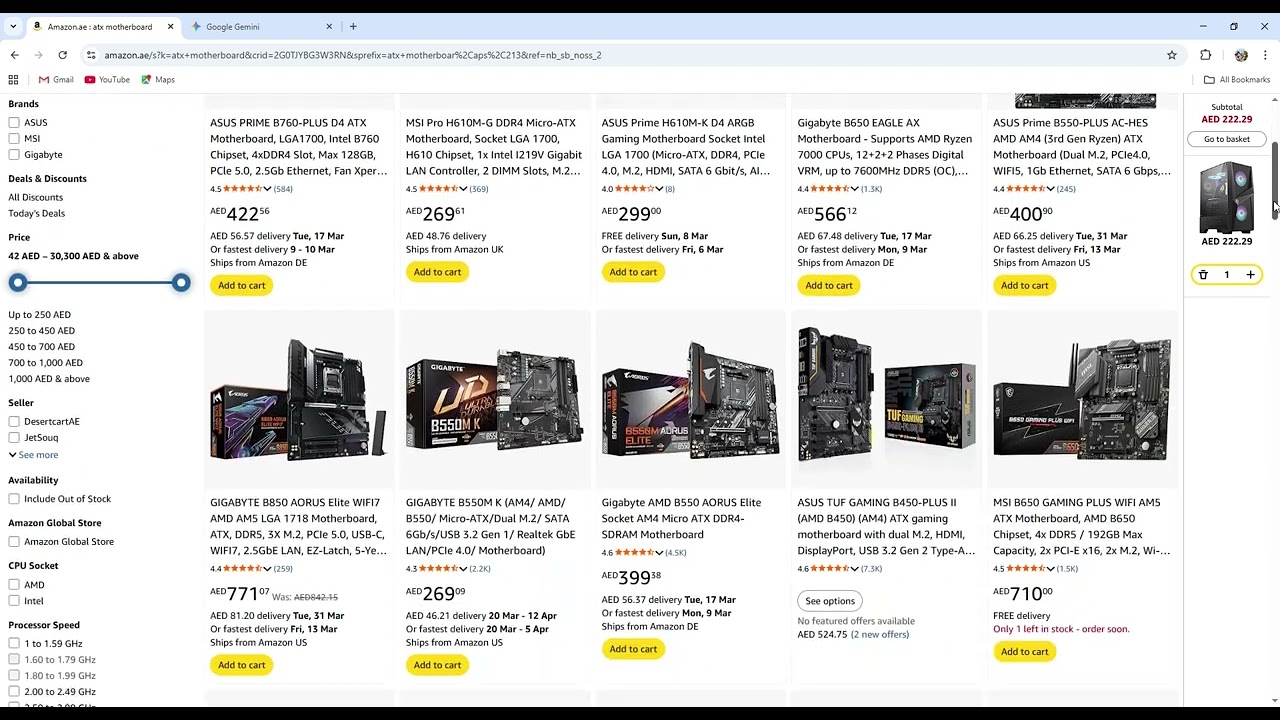Click minimum price slider handle
The width and height of the screenshot is (1280, 720).
[17, 283]
